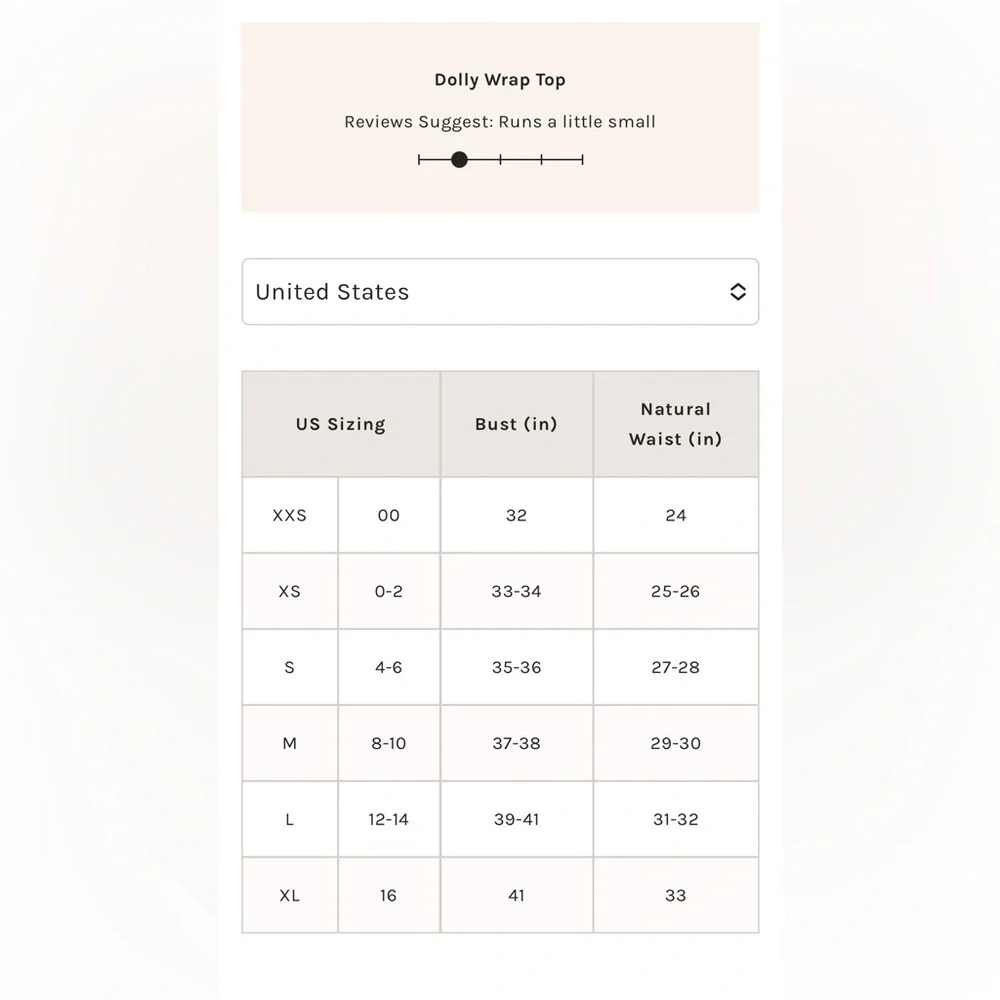Click the up-down chevron icon in selector
The image size is (1000, 1000).
pos(738,291)
